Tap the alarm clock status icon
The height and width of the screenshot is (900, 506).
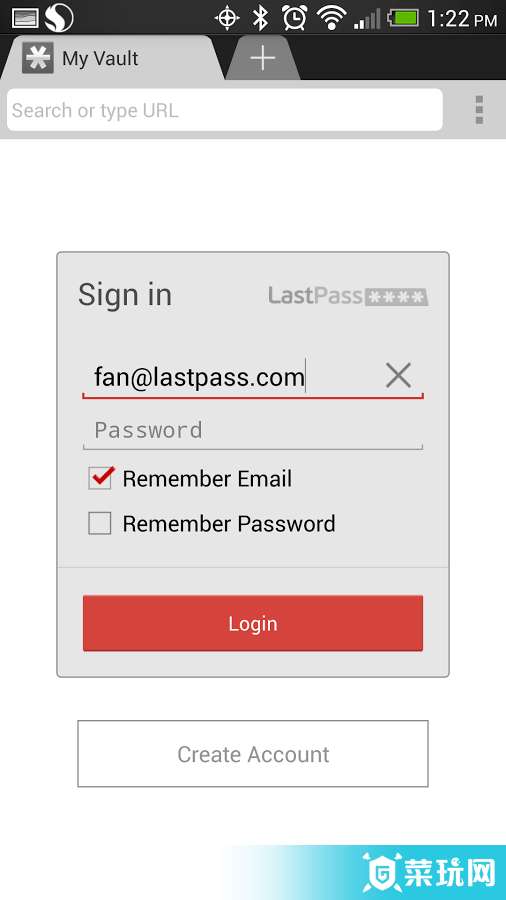(294, 18)
